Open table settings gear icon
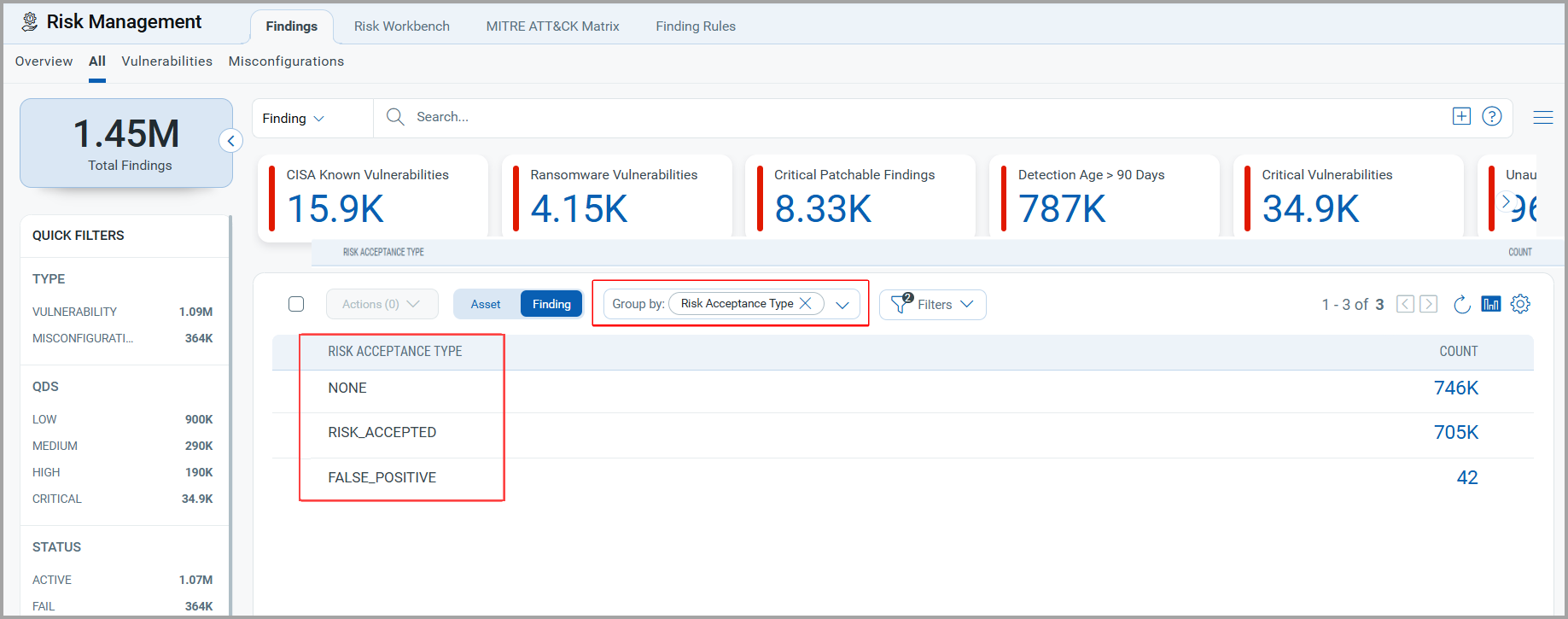Screen dimensions: 1568x619 click(x=1520, y=304)
